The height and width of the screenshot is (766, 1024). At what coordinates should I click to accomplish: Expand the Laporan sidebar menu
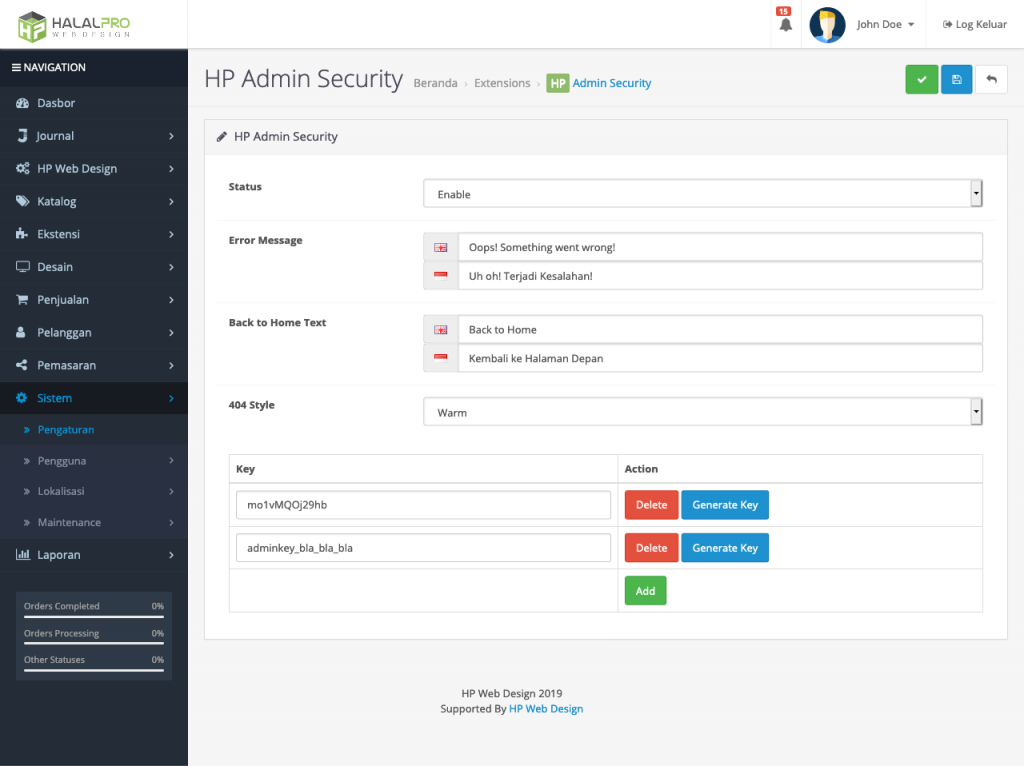[x=94, y=555]
